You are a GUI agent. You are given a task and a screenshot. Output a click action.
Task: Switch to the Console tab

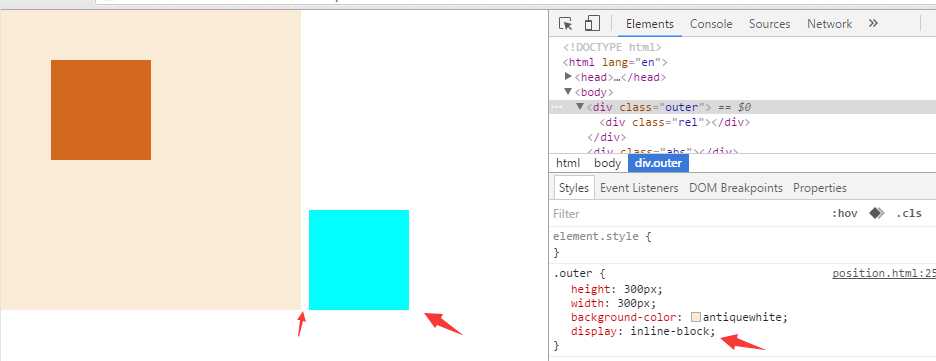point(711,24)
